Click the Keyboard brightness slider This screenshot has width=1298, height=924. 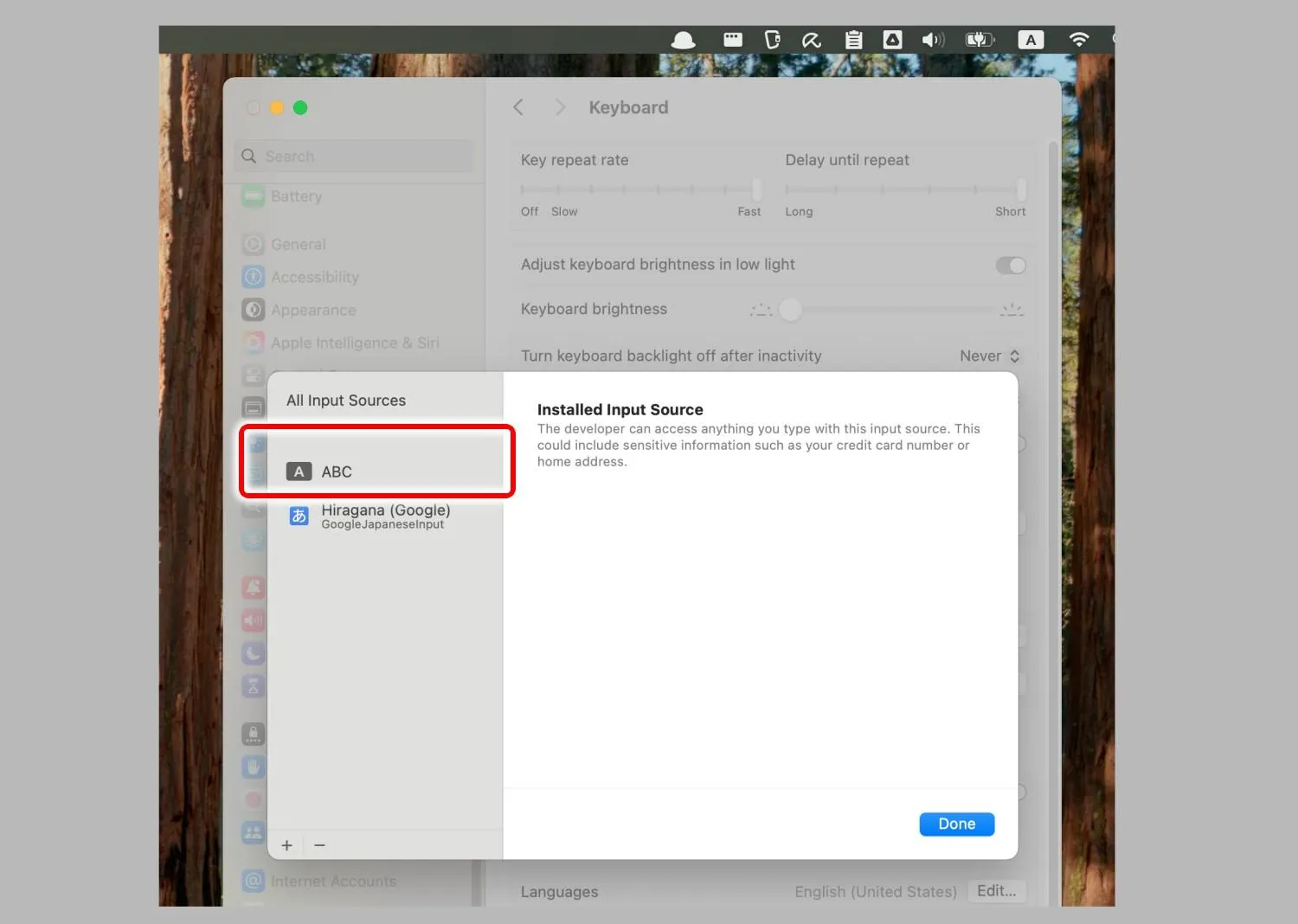[887, 310]
